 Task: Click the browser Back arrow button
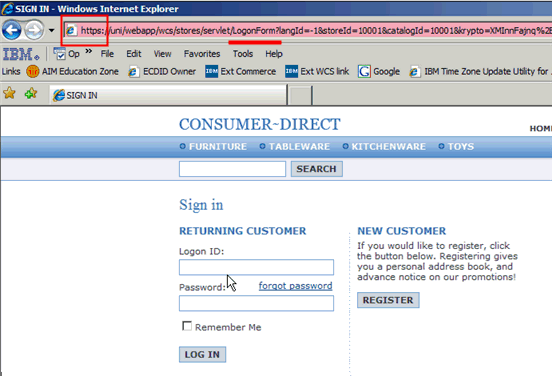12,30
